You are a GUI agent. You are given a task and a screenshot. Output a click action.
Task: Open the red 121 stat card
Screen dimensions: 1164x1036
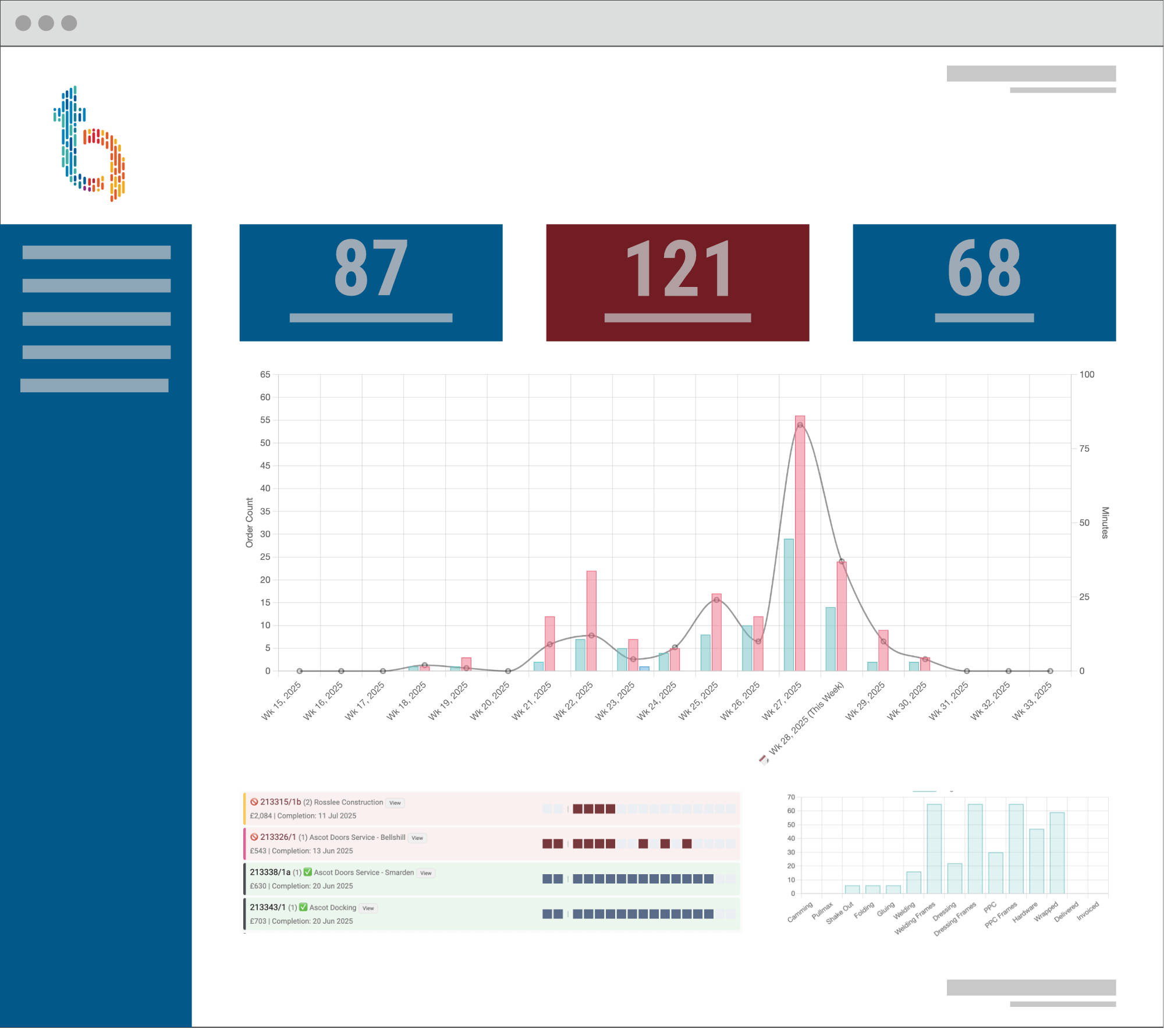[x=677, y=283]
